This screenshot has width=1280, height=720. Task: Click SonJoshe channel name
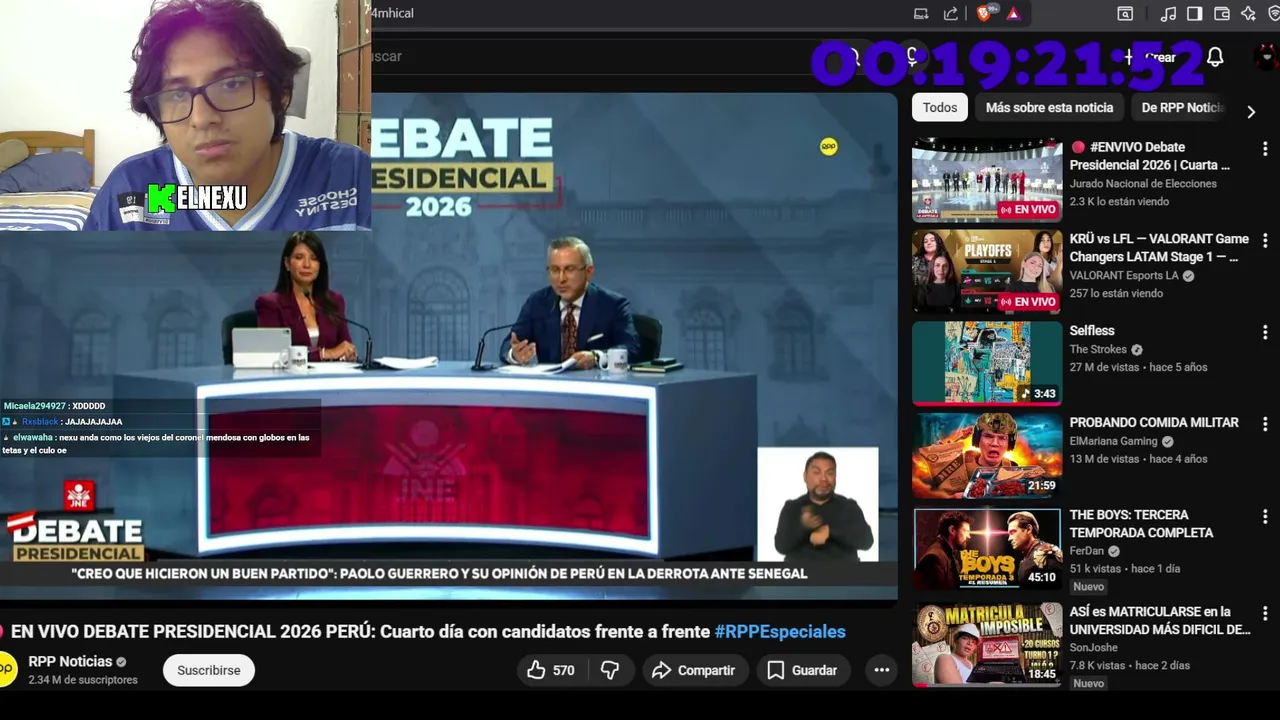click(x=1096, y=647)
